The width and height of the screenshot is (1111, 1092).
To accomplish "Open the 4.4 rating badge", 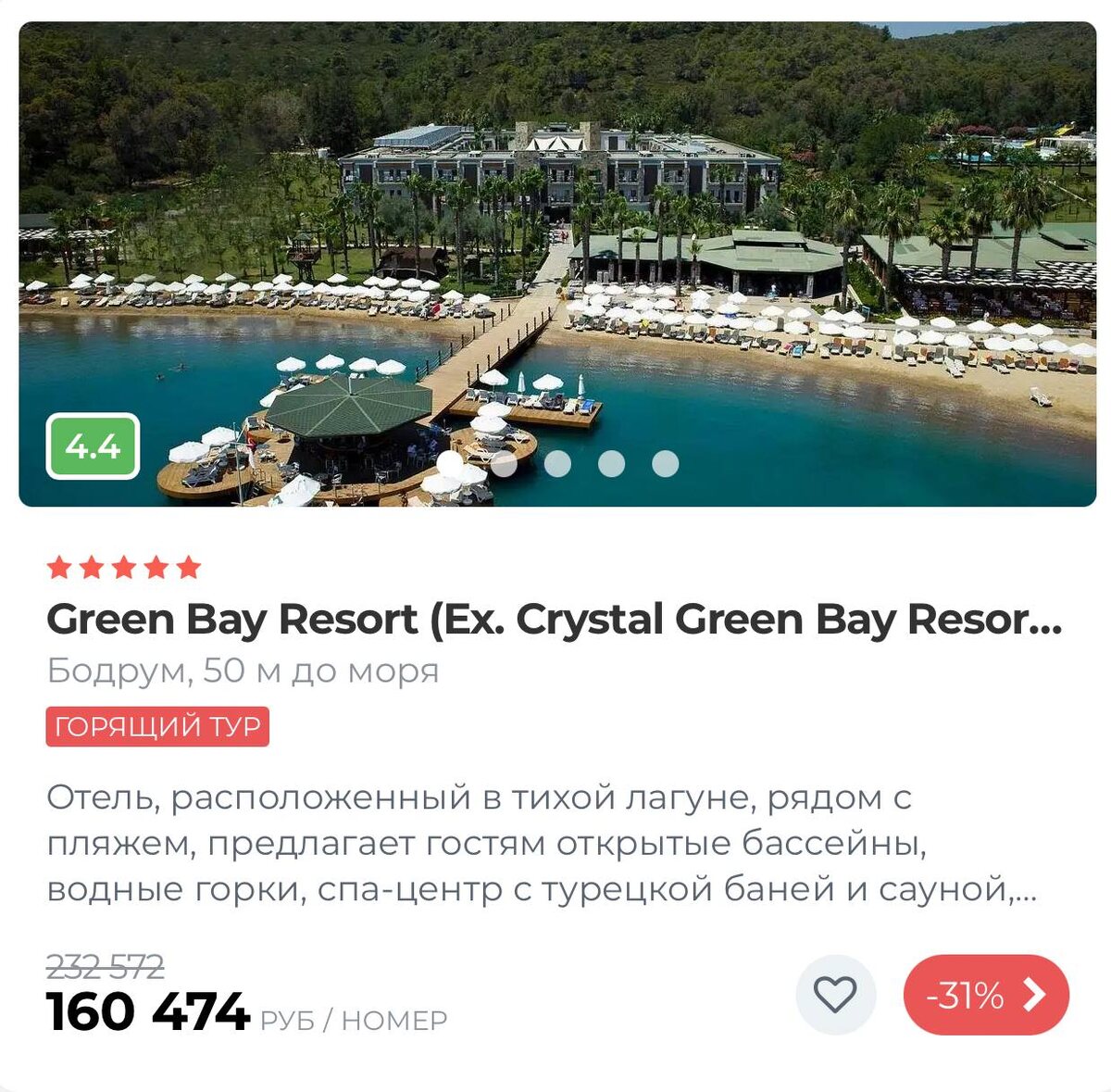I will click(93, 446).
